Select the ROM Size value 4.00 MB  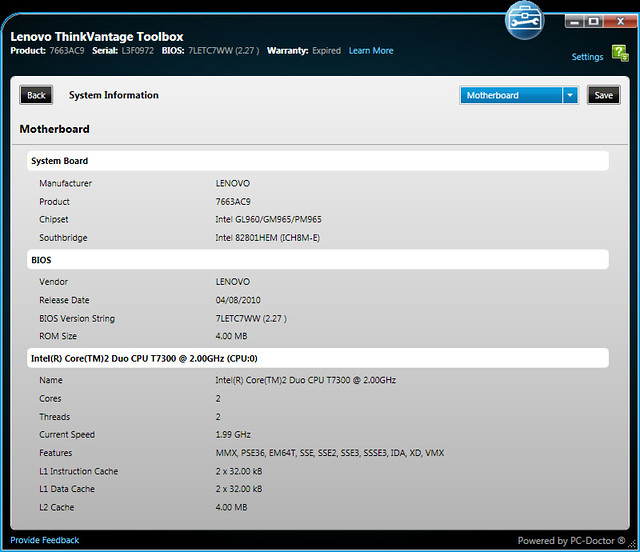click(x=231, y=336)
